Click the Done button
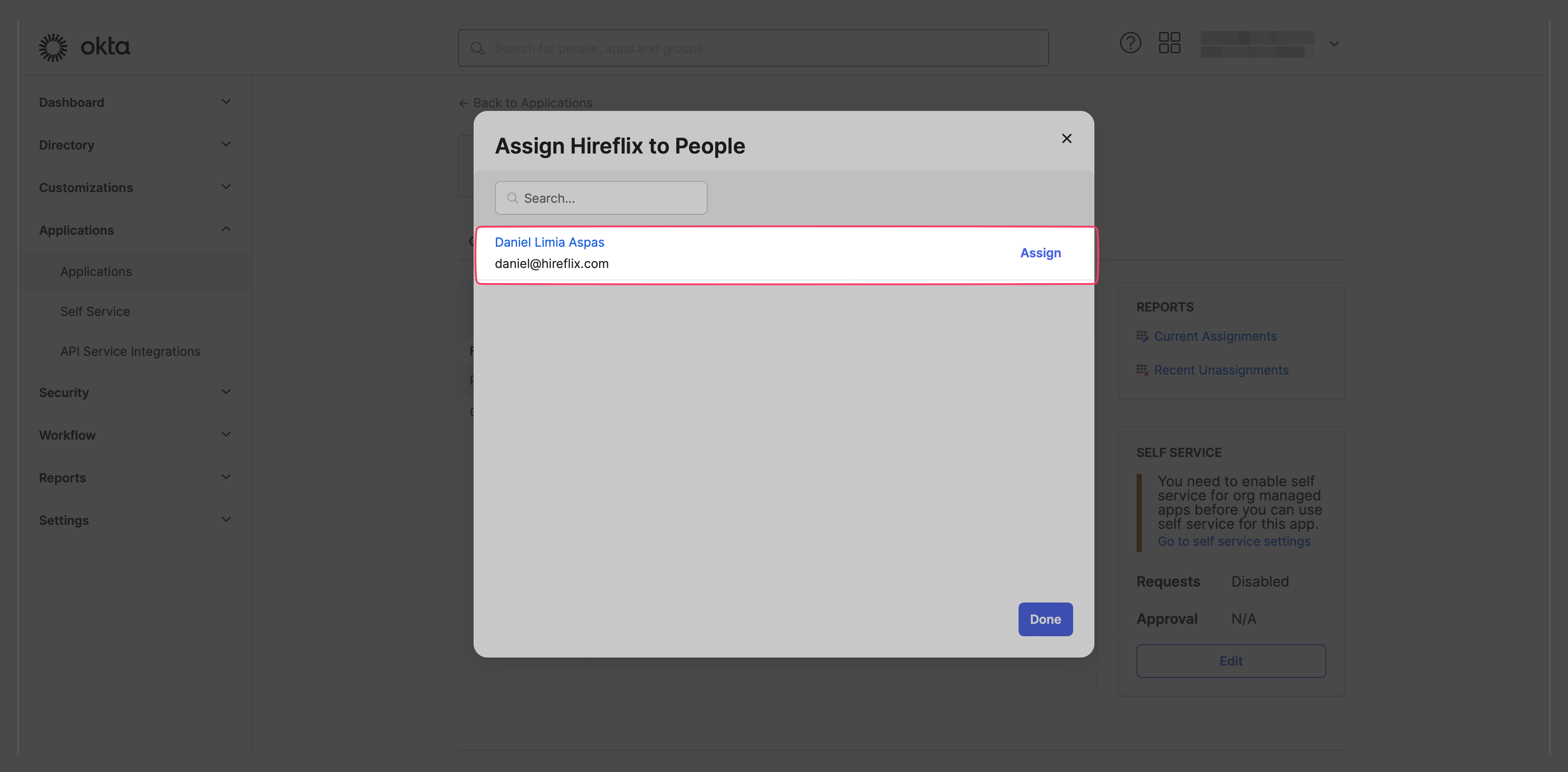The image size is (1568, 772). tap(1045, 619)
